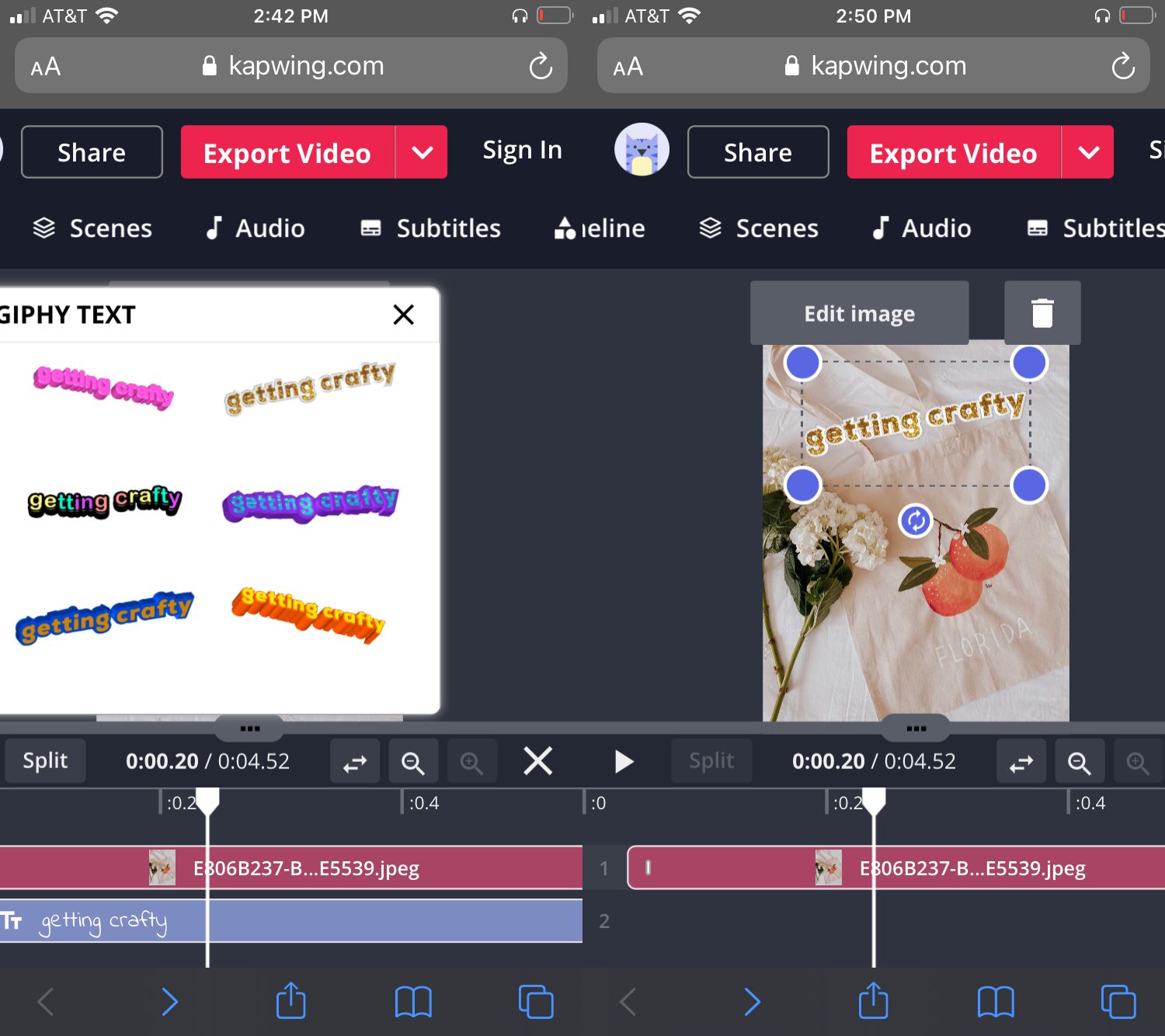The width and height of the screenshot is (1165, 1036).
Task: Select the getting crafty text layer track
Action: [291, 921]
